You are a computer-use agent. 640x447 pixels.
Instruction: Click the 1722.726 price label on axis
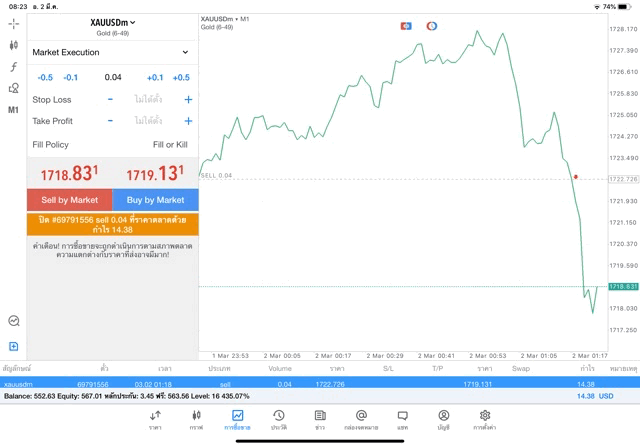click(x=623, y=179)
